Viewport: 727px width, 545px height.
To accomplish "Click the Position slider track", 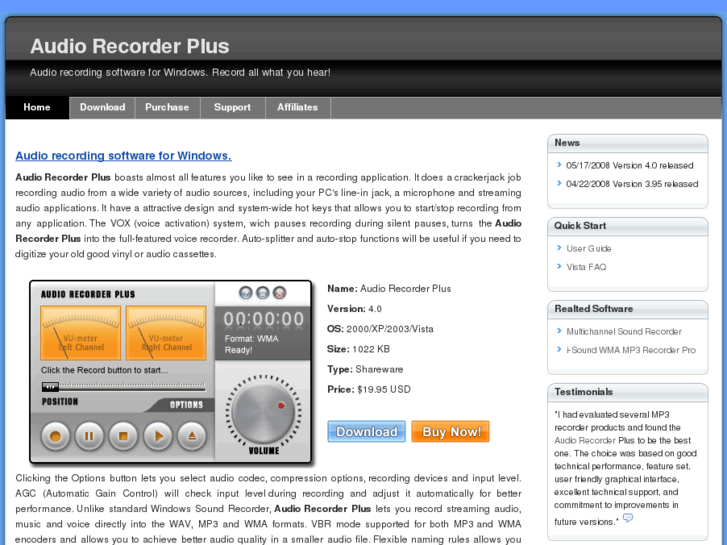I will tap(123, 386).
